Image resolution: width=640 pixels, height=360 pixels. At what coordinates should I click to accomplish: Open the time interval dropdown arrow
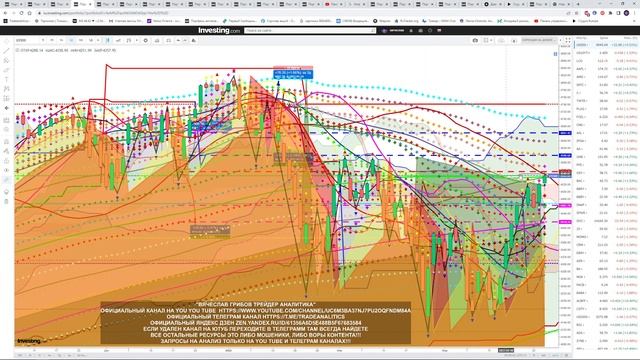(x=98, y=40)
